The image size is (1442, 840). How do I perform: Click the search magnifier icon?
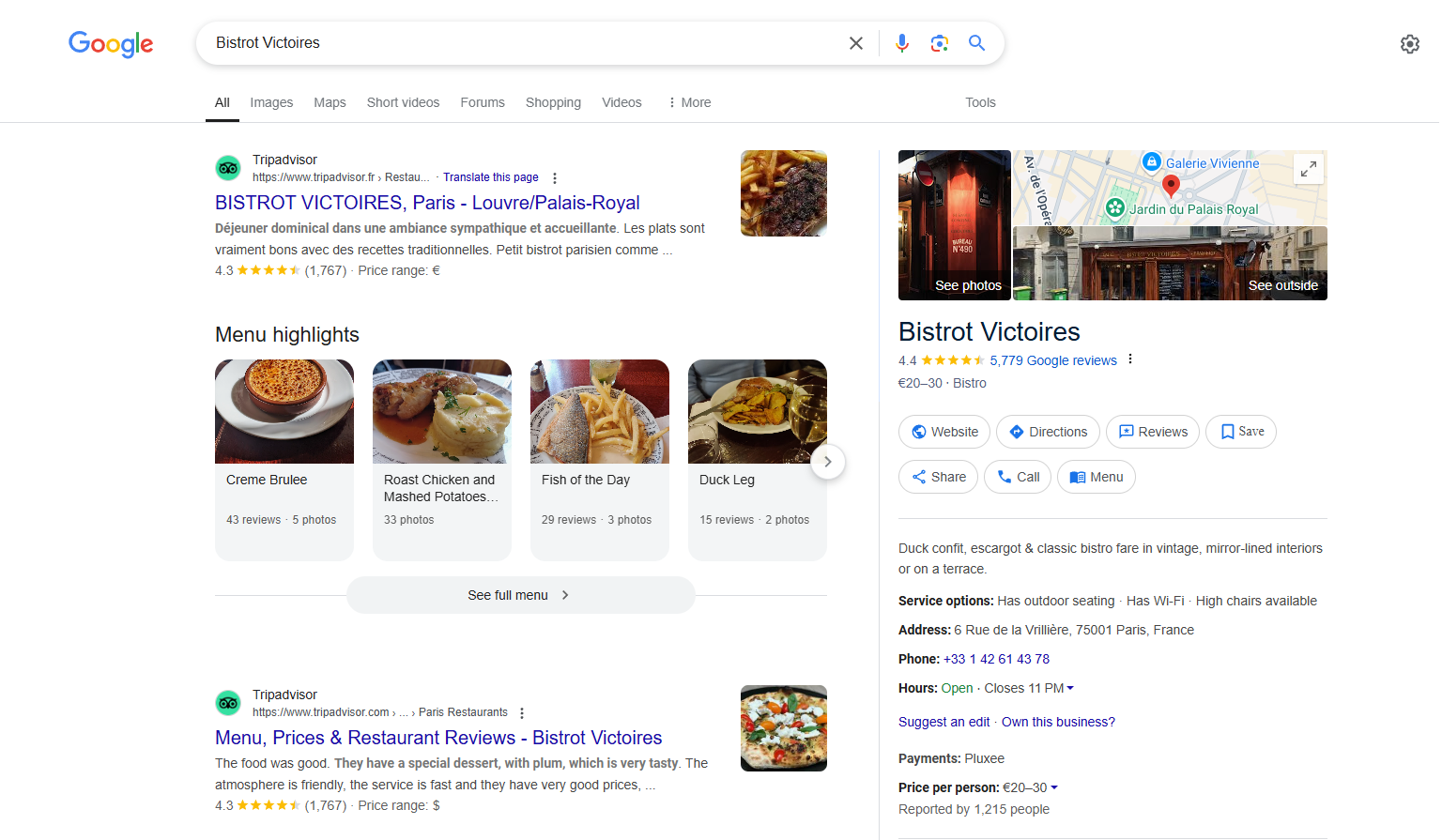tap(976, 42)
